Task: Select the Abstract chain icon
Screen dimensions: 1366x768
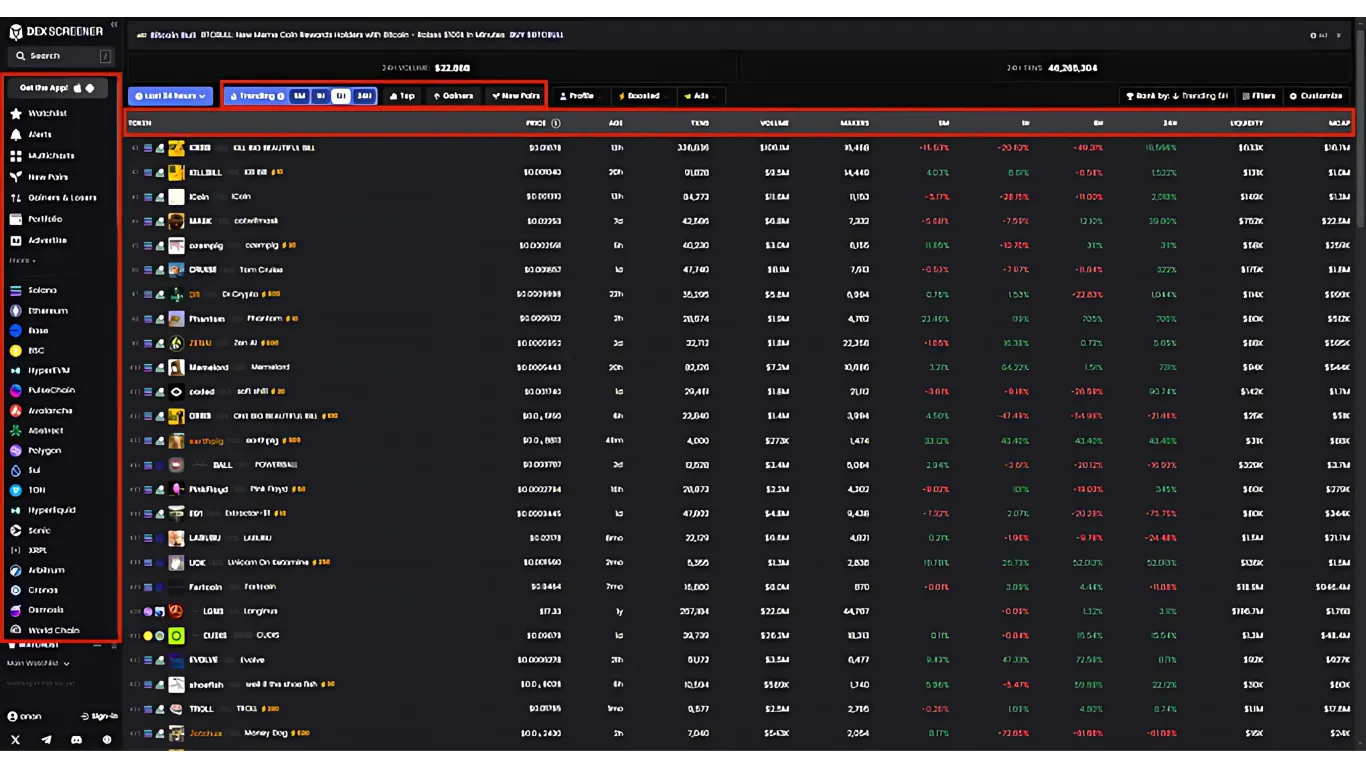Action: (16, 431)
